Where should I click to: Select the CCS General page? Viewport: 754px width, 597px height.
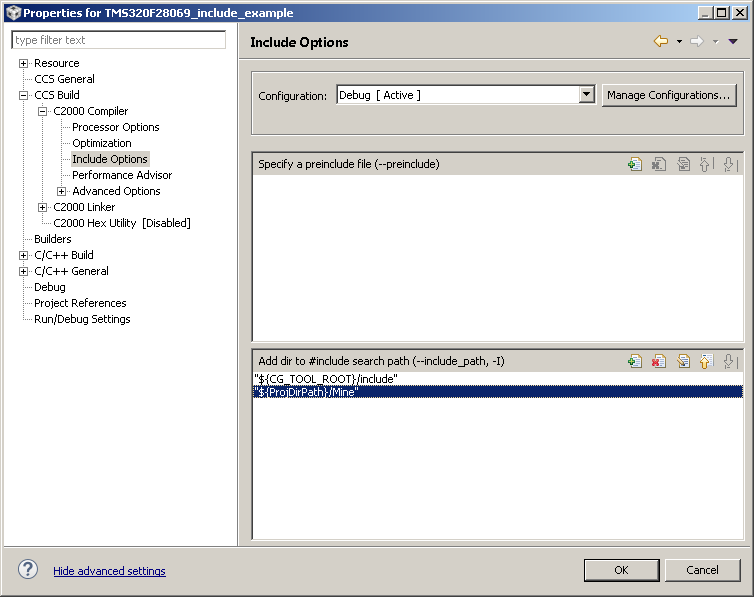pyautogui.click(x=64, y=79)
